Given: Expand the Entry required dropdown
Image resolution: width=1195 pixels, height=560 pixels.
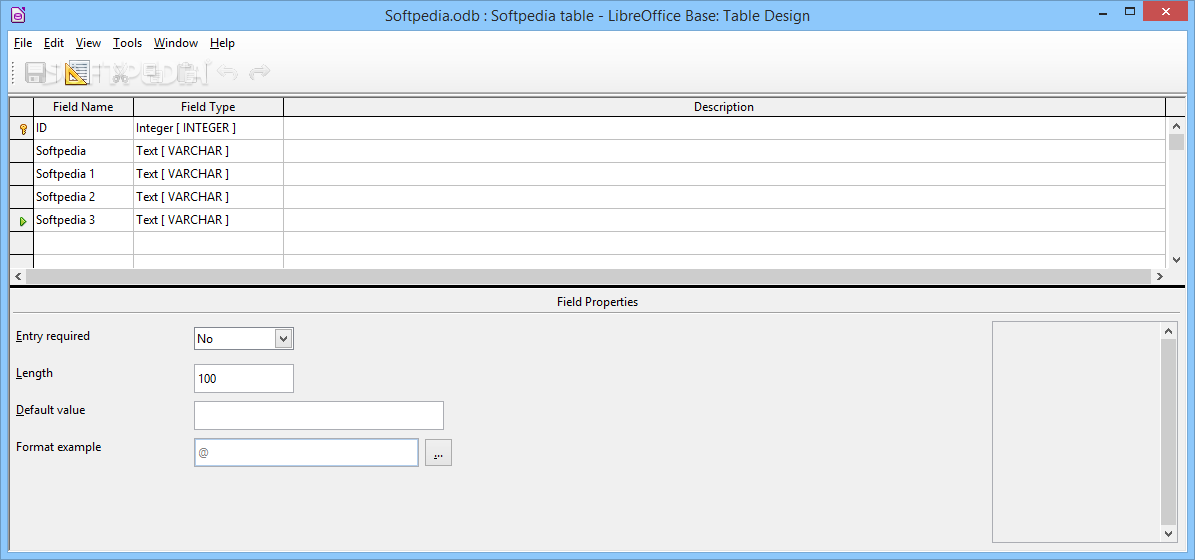Looking at the screenshot, I should (284, 338).
